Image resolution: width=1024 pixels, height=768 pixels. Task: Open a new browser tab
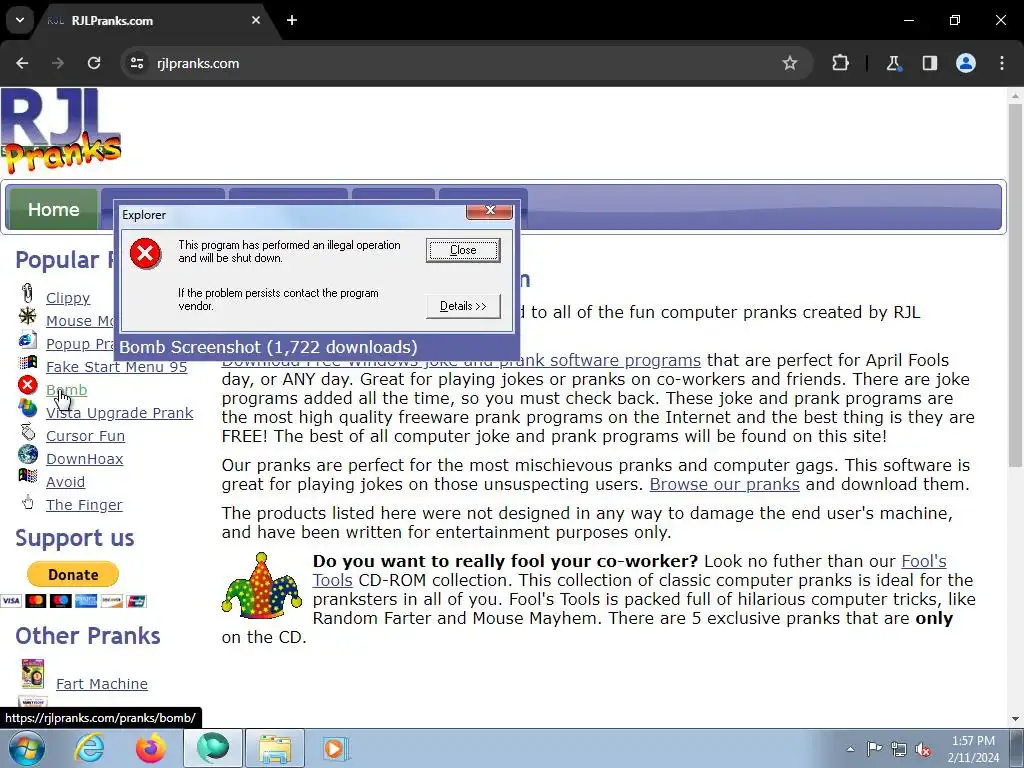tap(292, 20)
